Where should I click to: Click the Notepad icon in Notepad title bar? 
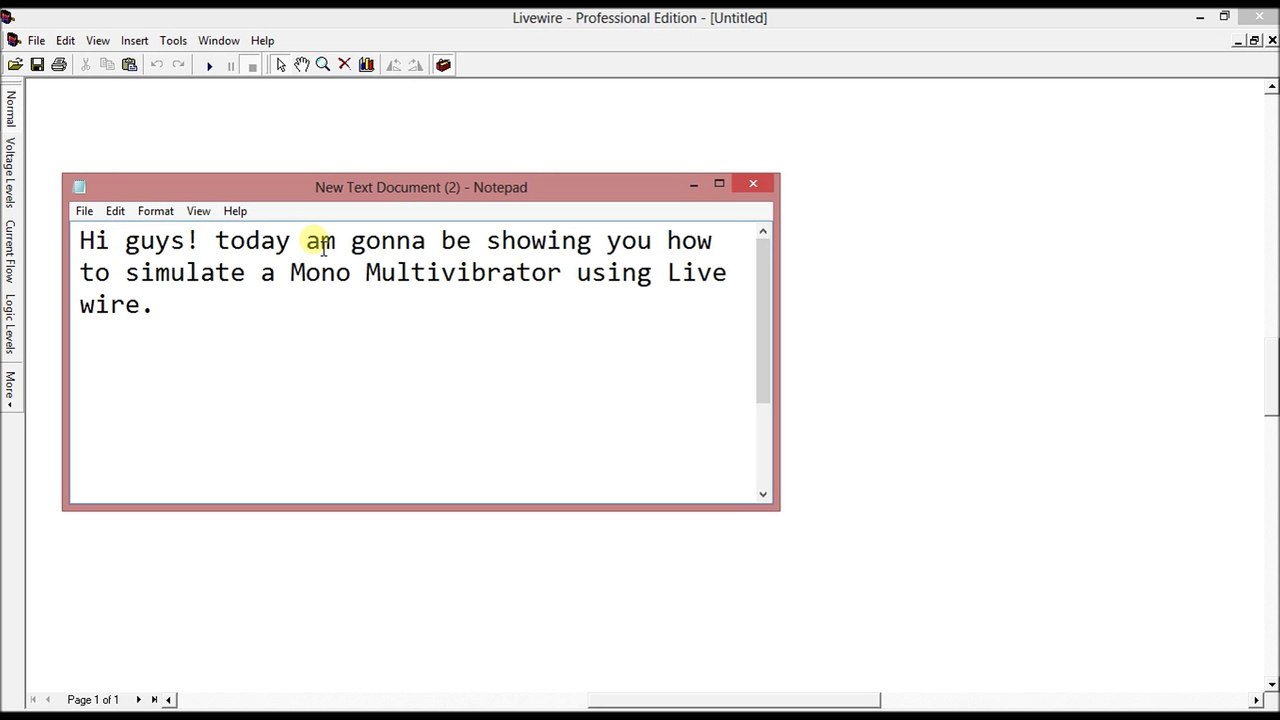coord(80,187)
